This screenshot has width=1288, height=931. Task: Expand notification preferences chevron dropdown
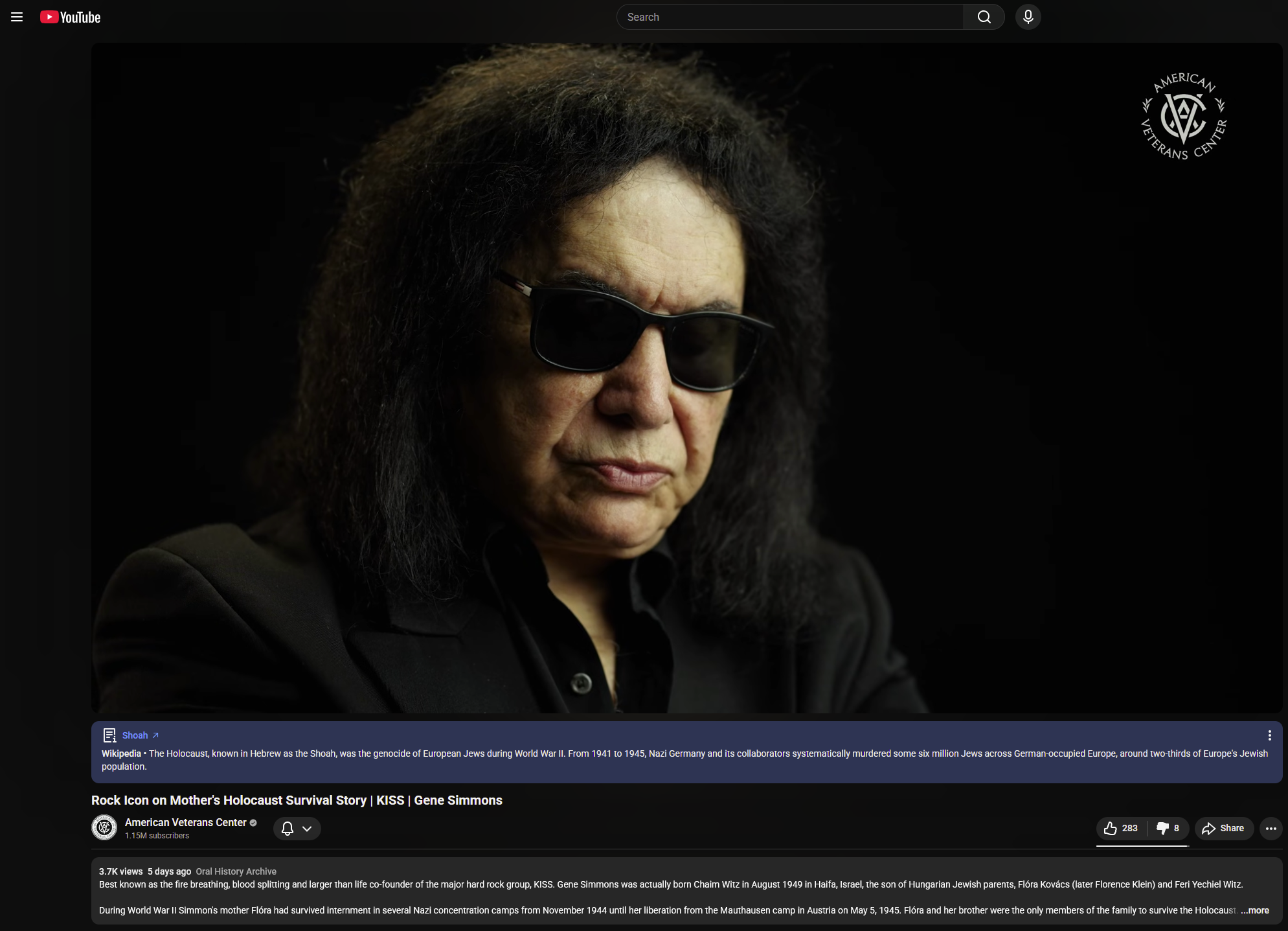307,829
